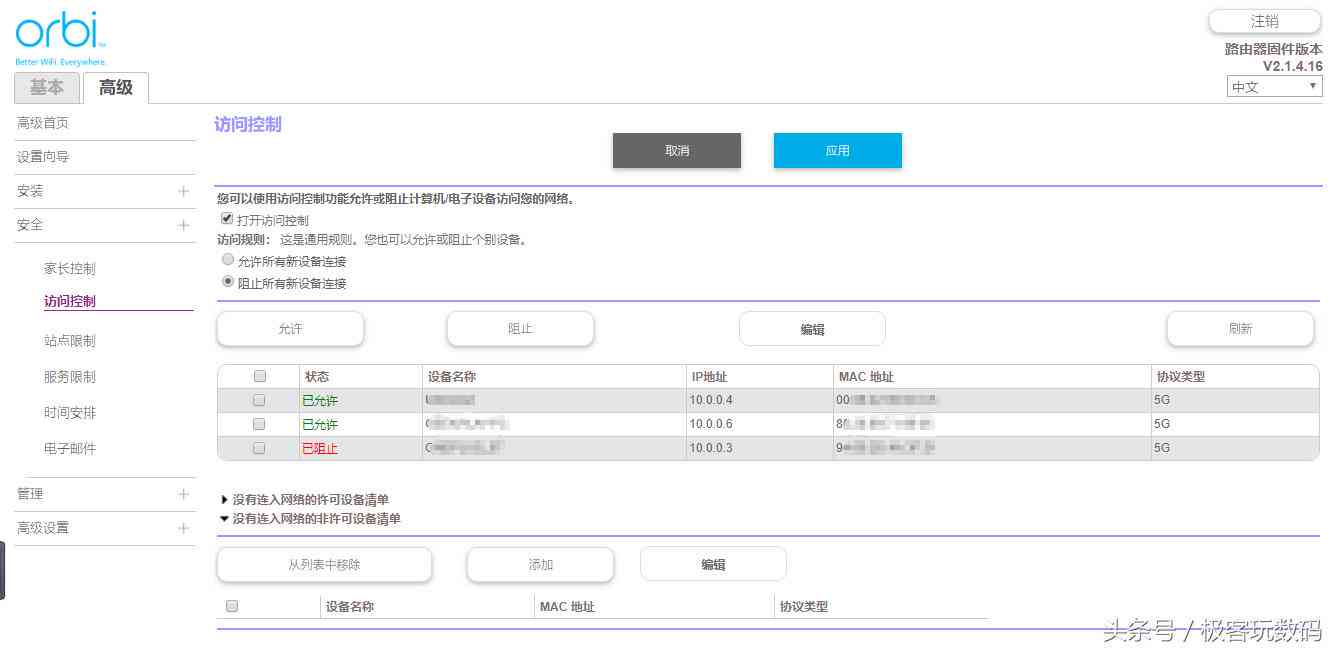
Task: Click the 允许 allow button
Action: [x=290, y=329]
